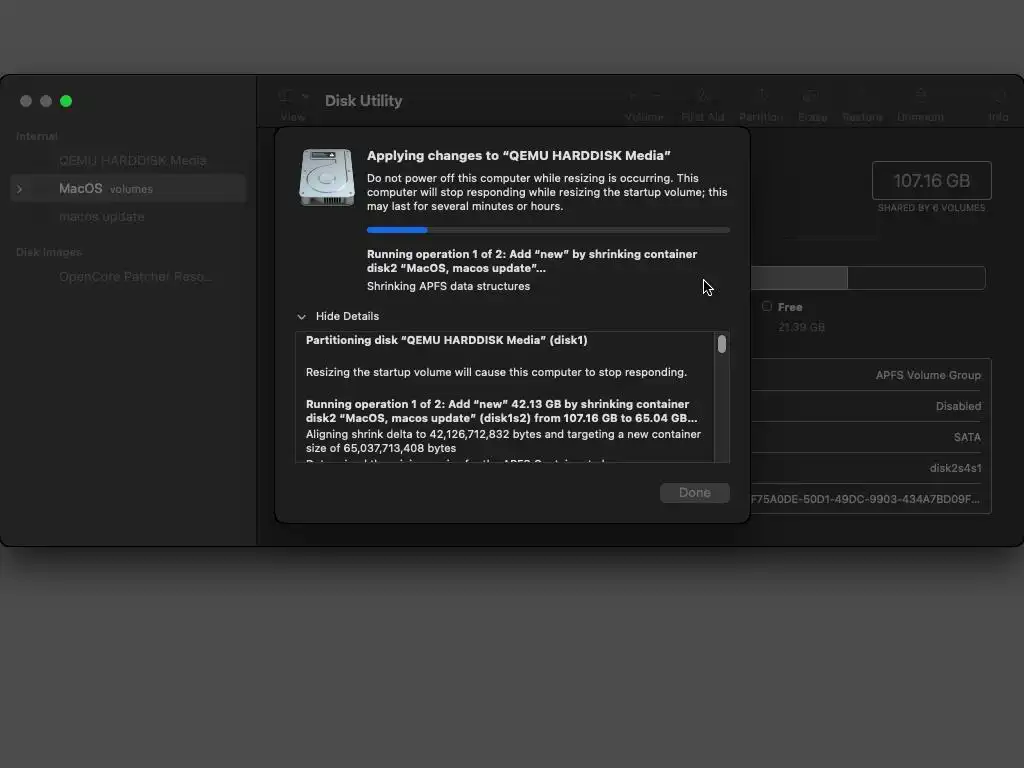
Task: Click the Erase toolbar icon
Action: 812,96
